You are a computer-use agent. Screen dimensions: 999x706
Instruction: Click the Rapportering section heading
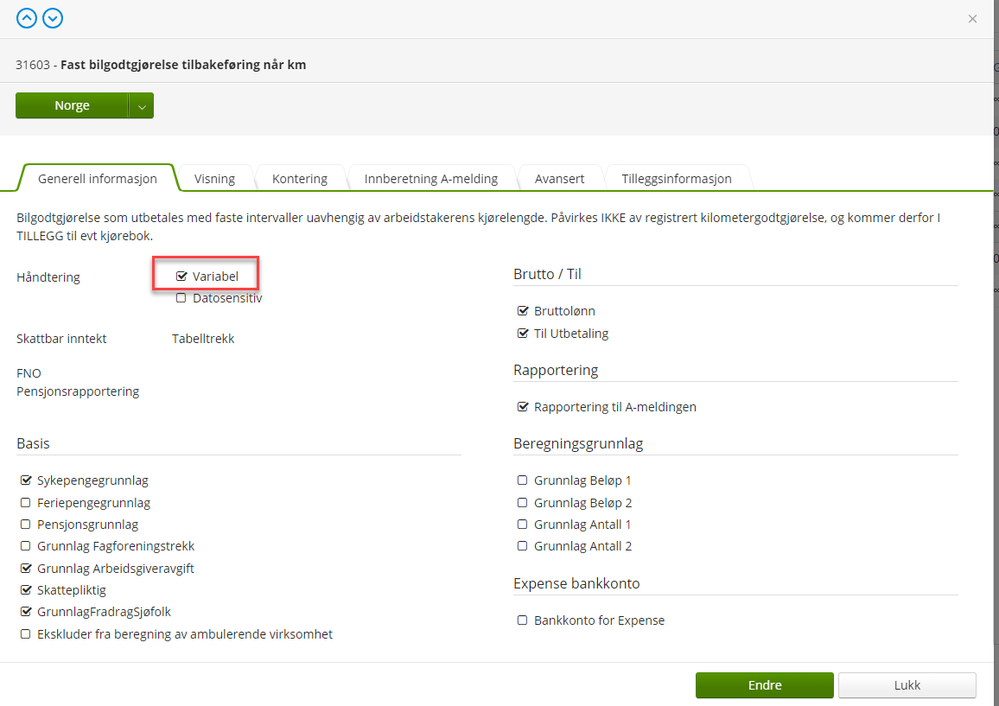click(556, 370)
